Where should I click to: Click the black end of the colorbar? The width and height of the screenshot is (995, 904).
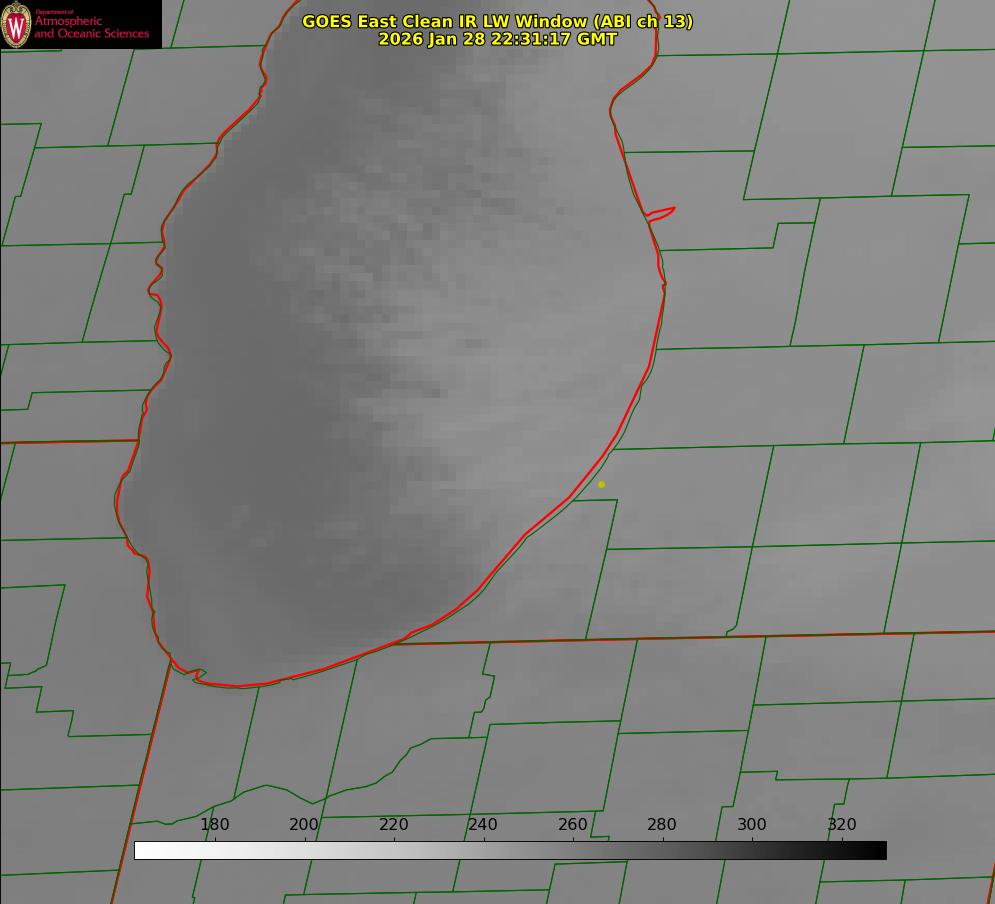[x=879, y=850]
